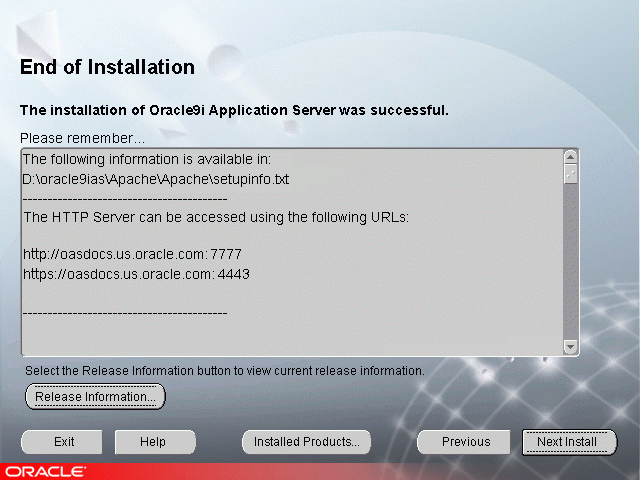Click the scrollbar up arrow
The image size is (640, 480).
point(570,157)
